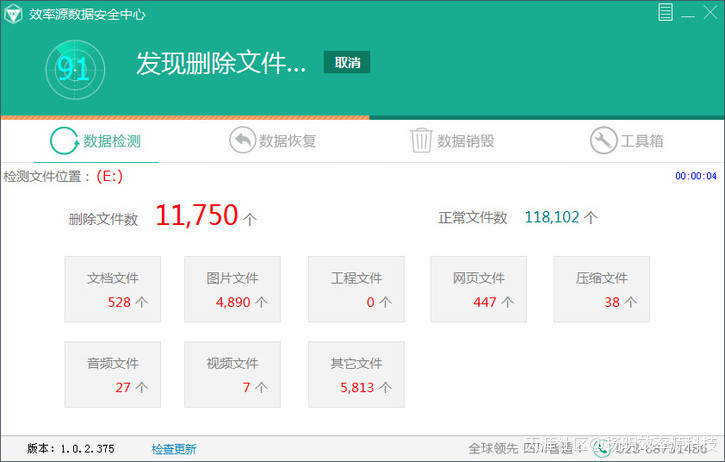Screen dimensions: 725x462
Task: Open the 数据检测 tab
Action: (96, 141)
